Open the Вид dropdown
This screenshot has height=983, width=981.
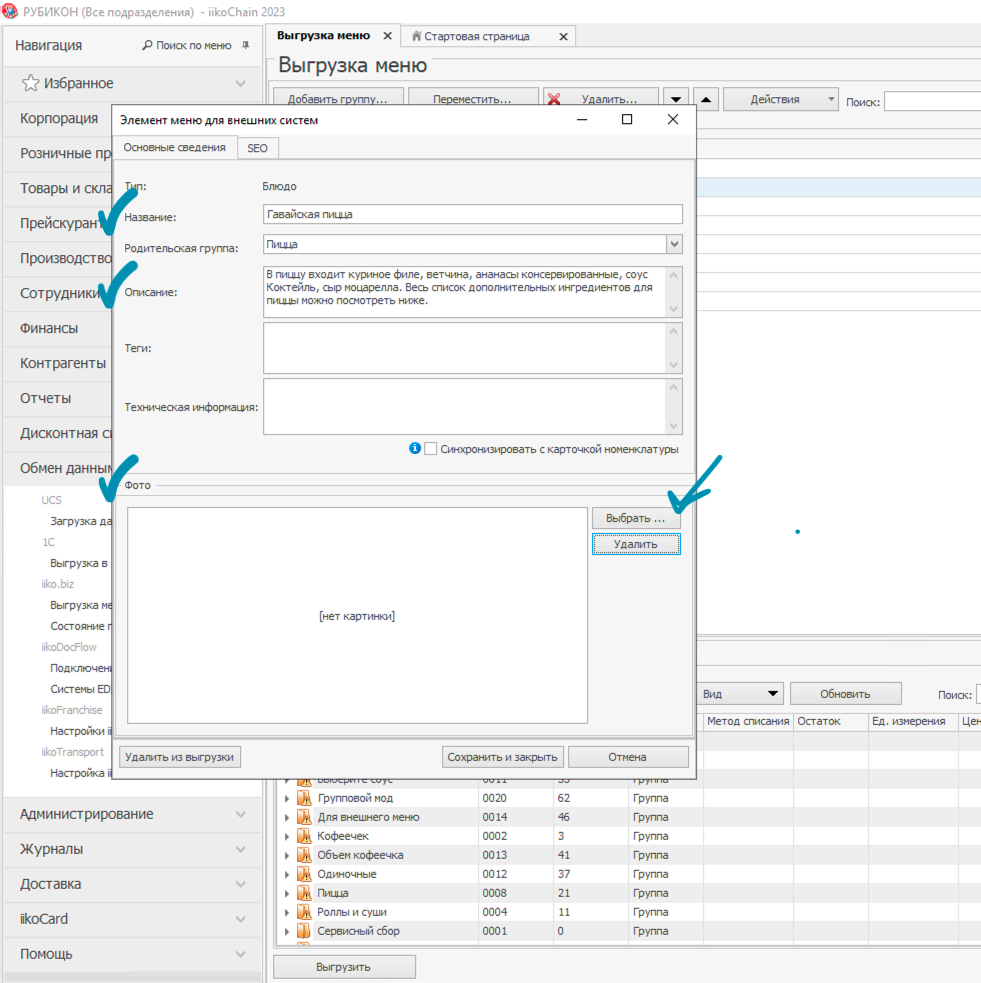pyautogui.click(x=772, y=694)
